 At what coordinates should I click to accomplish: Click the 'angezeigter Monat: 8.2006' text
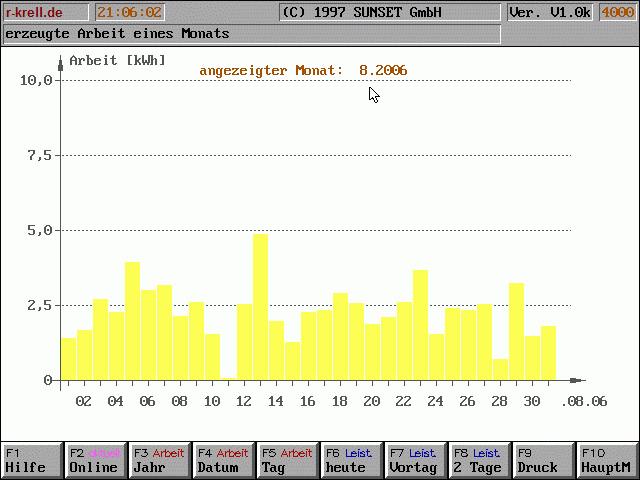click(x=303, y=70)
